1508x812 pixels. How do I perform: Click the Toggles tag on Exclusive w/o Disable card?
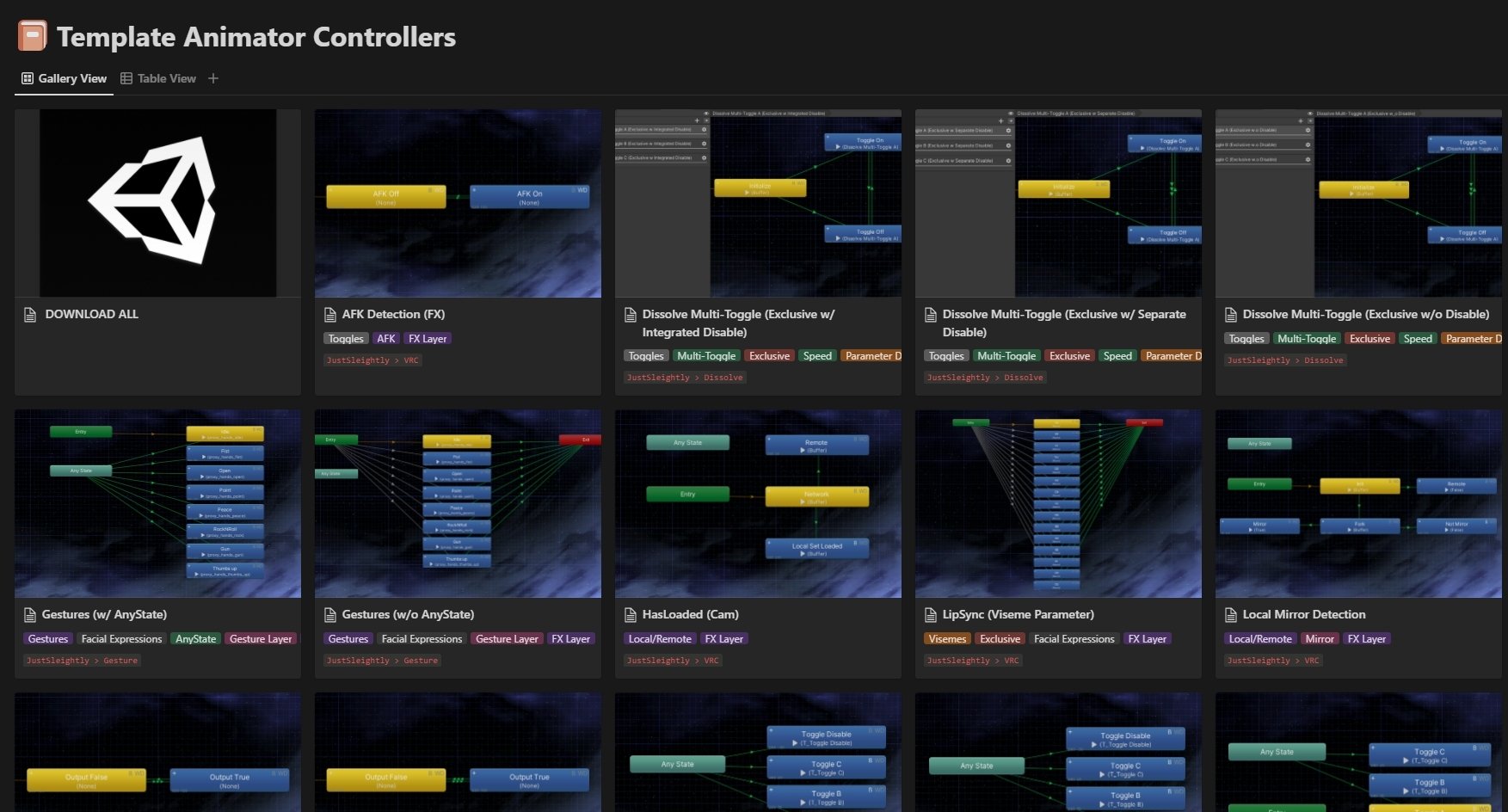(1246, 338)
